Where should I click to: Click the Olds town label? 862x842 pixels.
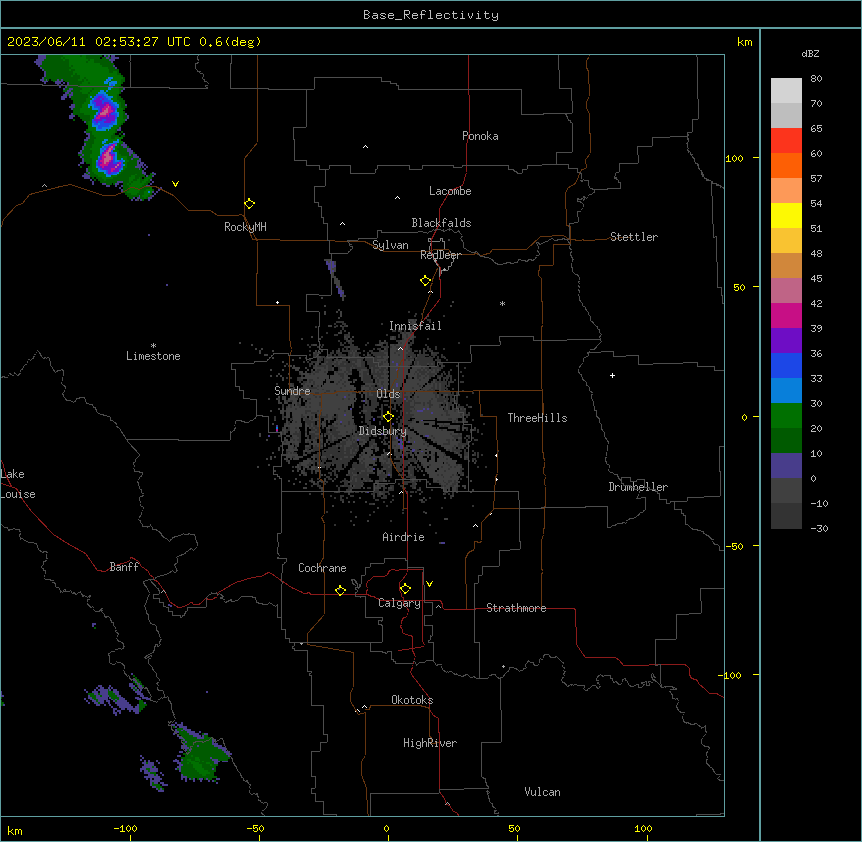(x=388, y=394)
